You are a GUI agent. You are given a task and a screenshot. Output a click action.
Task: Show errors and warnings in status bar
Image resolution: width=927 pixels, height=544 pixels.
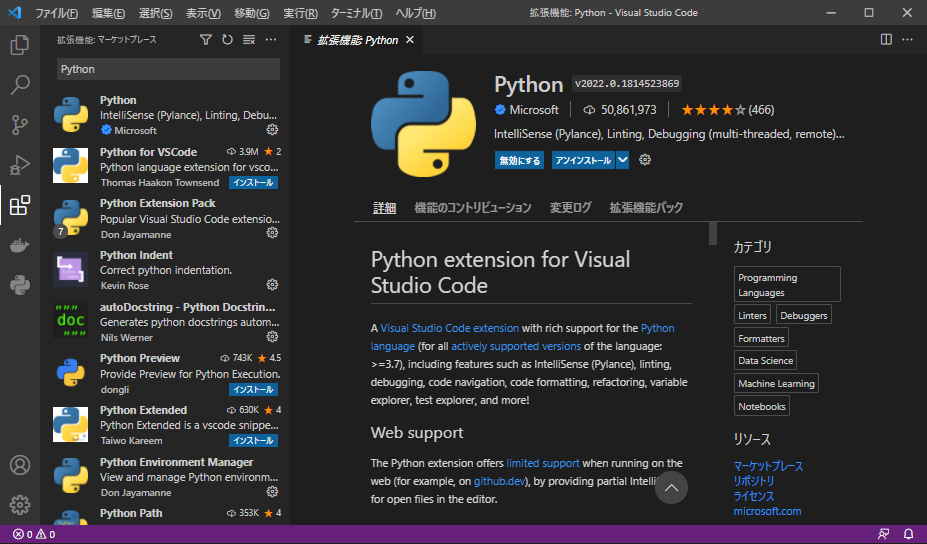[34, 535]
